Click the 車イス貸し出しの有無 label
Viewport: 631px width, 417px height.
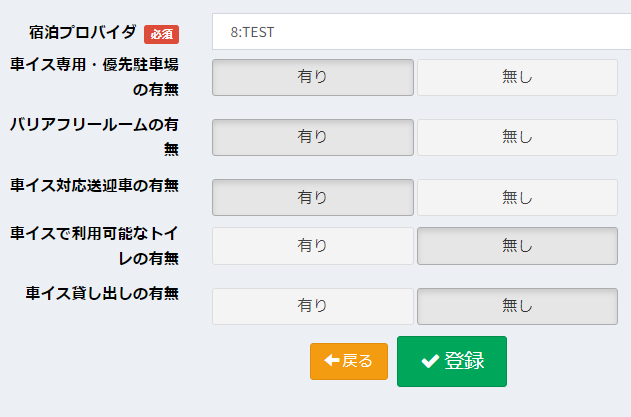point(102,293)
